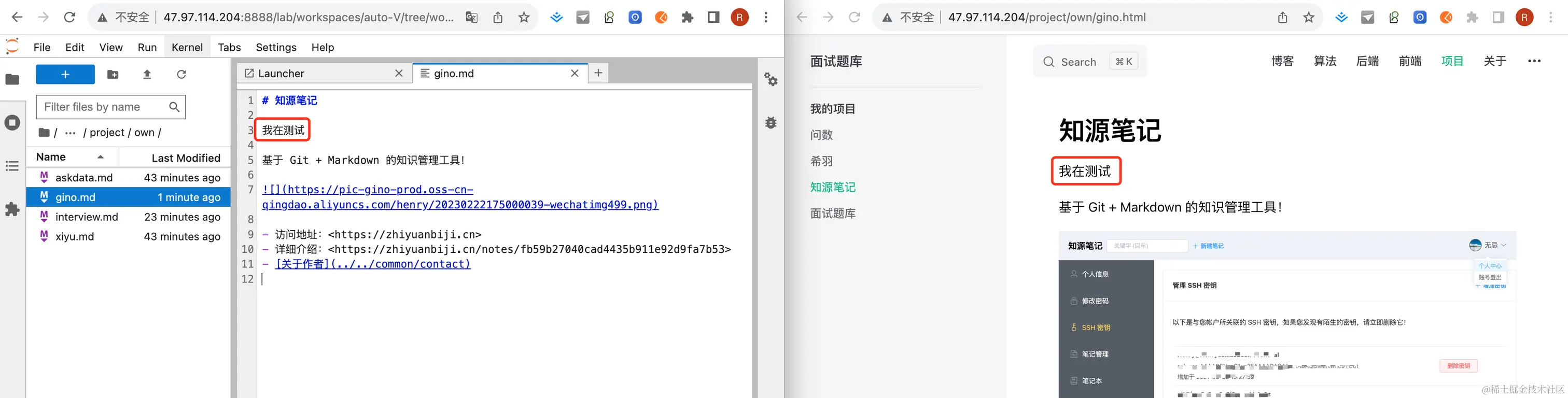
Task: Go to the project breadcrumb folder
Action: [x=107, y=133]
